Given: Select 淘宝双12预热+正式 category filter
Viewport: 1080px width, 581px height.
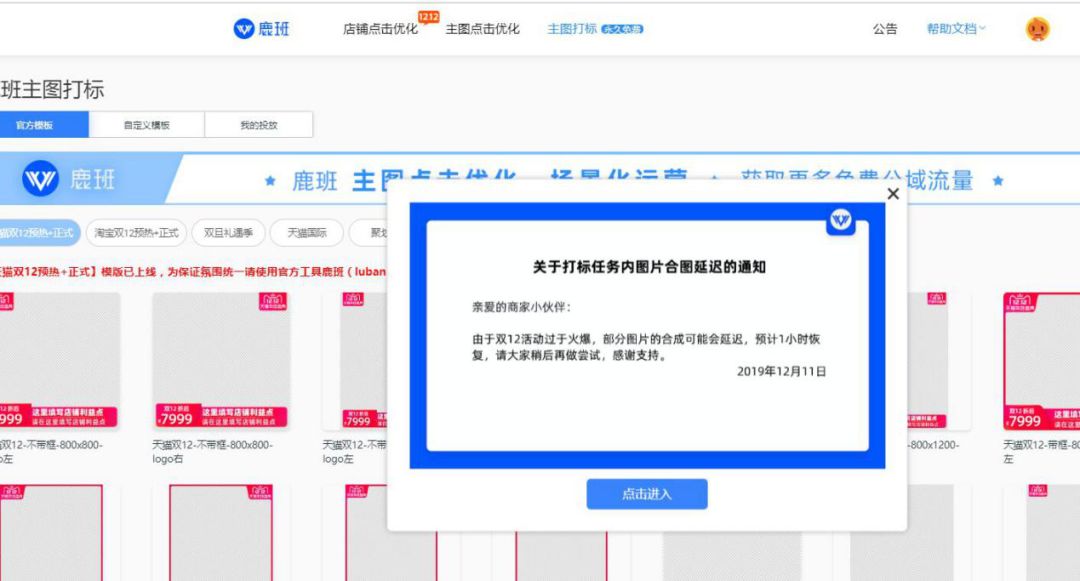Looking at the screenshot, I should click(x=136, y=233).
